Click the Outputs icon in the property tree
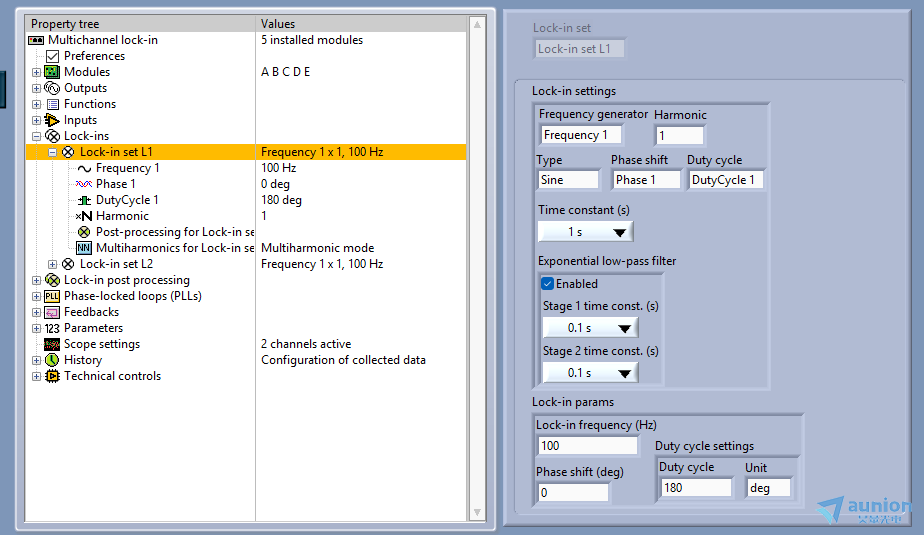924x535 pixels. click(52, 88)
